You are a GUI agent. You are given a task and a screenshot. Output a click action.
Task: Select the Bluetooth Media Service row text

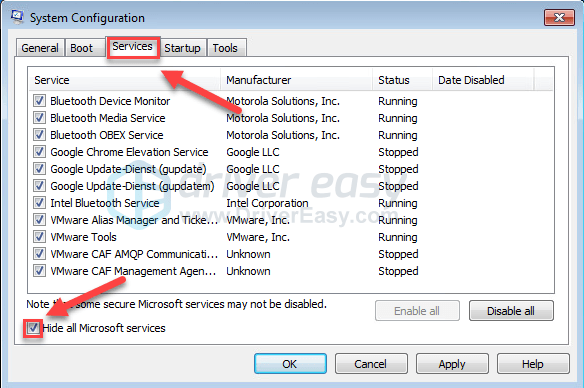(108, 118)
